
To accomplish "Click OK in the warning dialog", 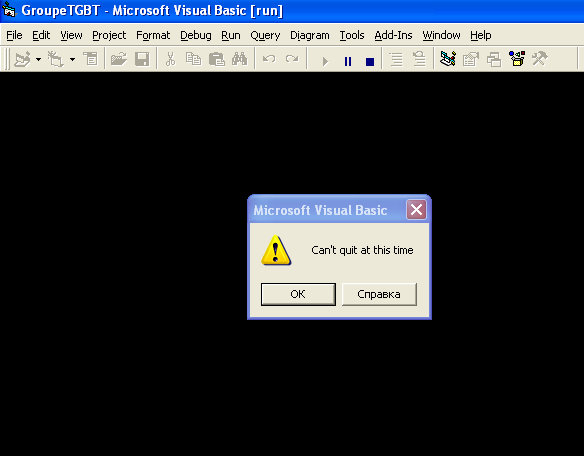I will tap(298, 294).
